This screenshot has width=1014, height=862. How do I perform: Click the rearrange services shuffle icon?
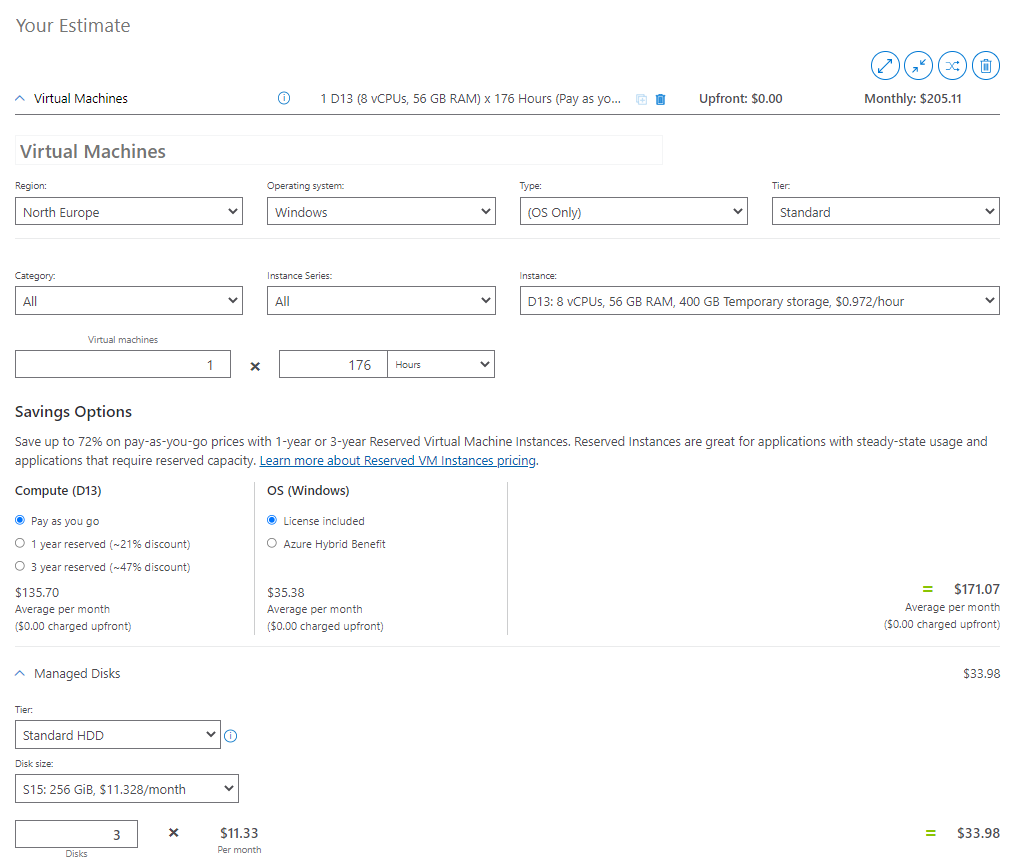(952, 65)
